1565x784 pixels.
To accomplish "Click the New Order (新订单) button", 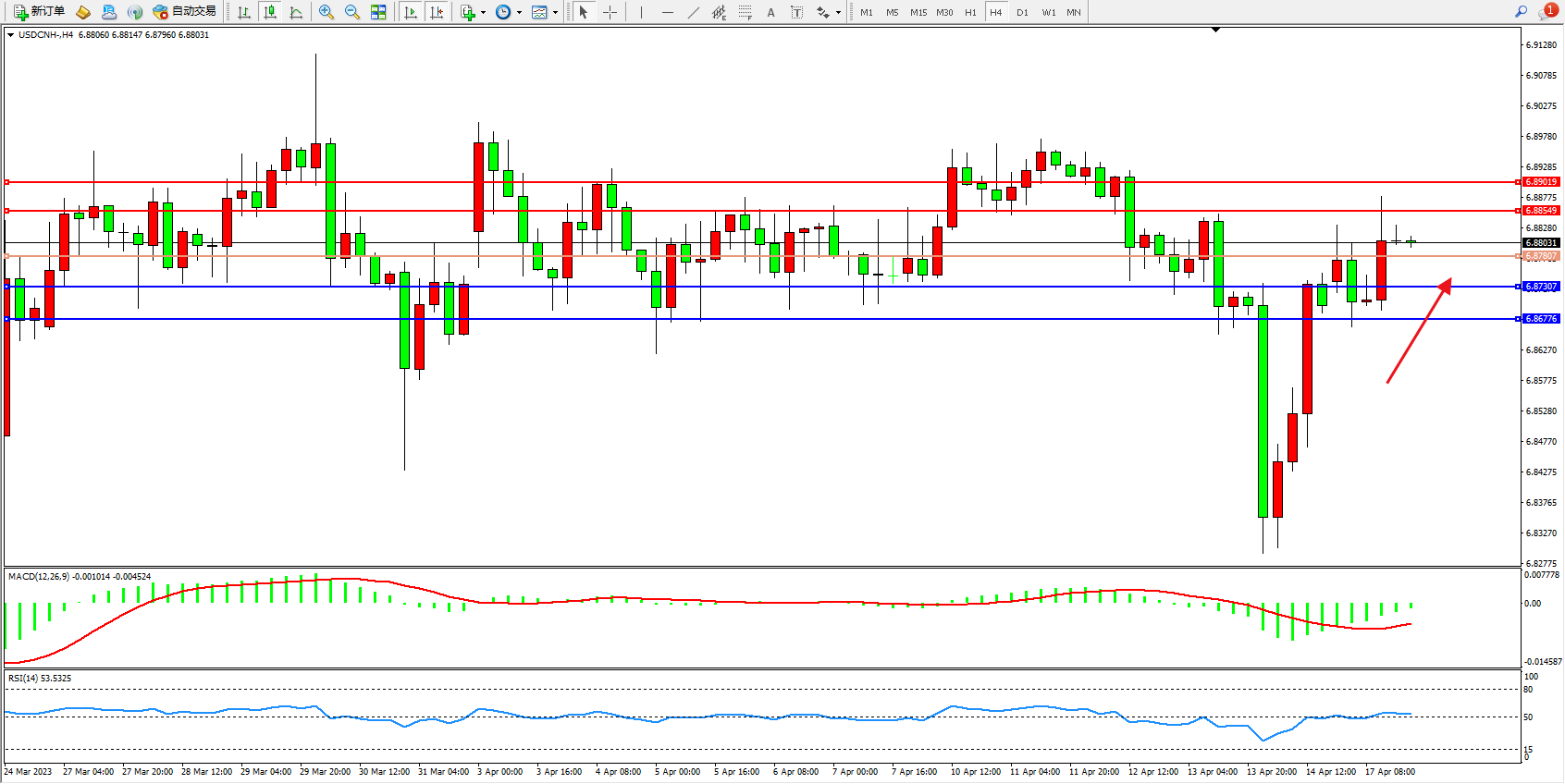I will 40,12.
